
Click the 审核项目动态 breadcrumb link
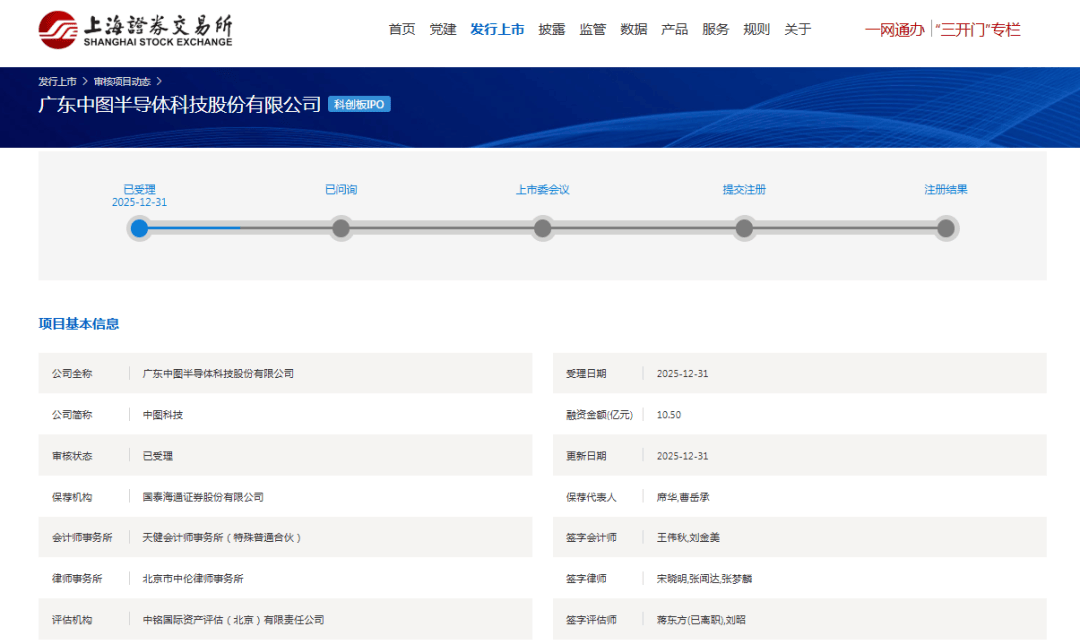[122, 81]
